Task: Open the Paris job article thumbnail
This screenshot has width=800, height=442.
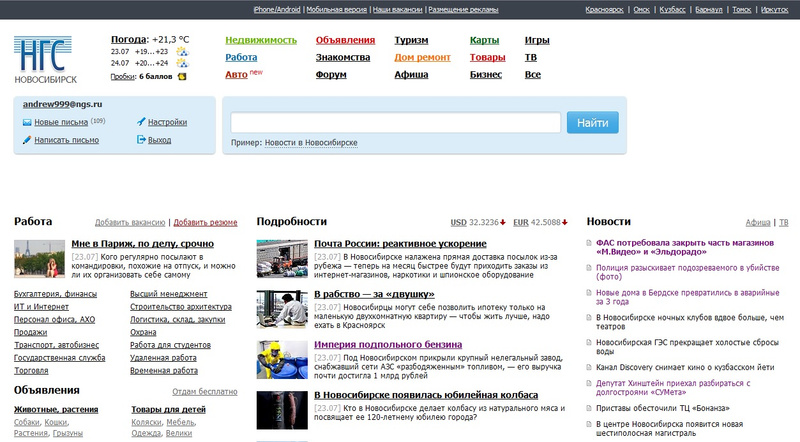Action: click(40, 258)
